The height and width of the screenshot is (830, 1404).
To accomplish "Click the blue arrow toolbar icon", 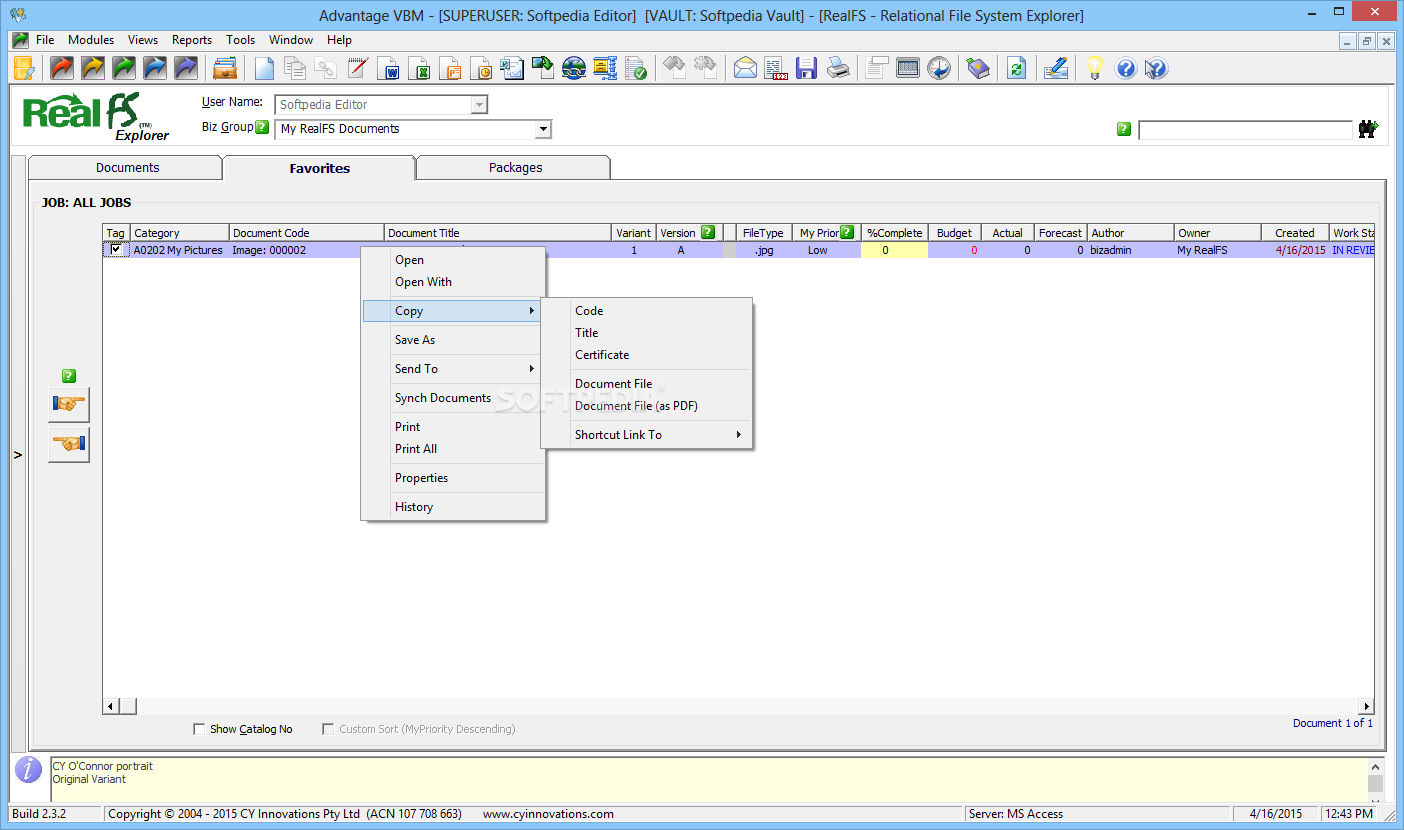I will [155, 68].
